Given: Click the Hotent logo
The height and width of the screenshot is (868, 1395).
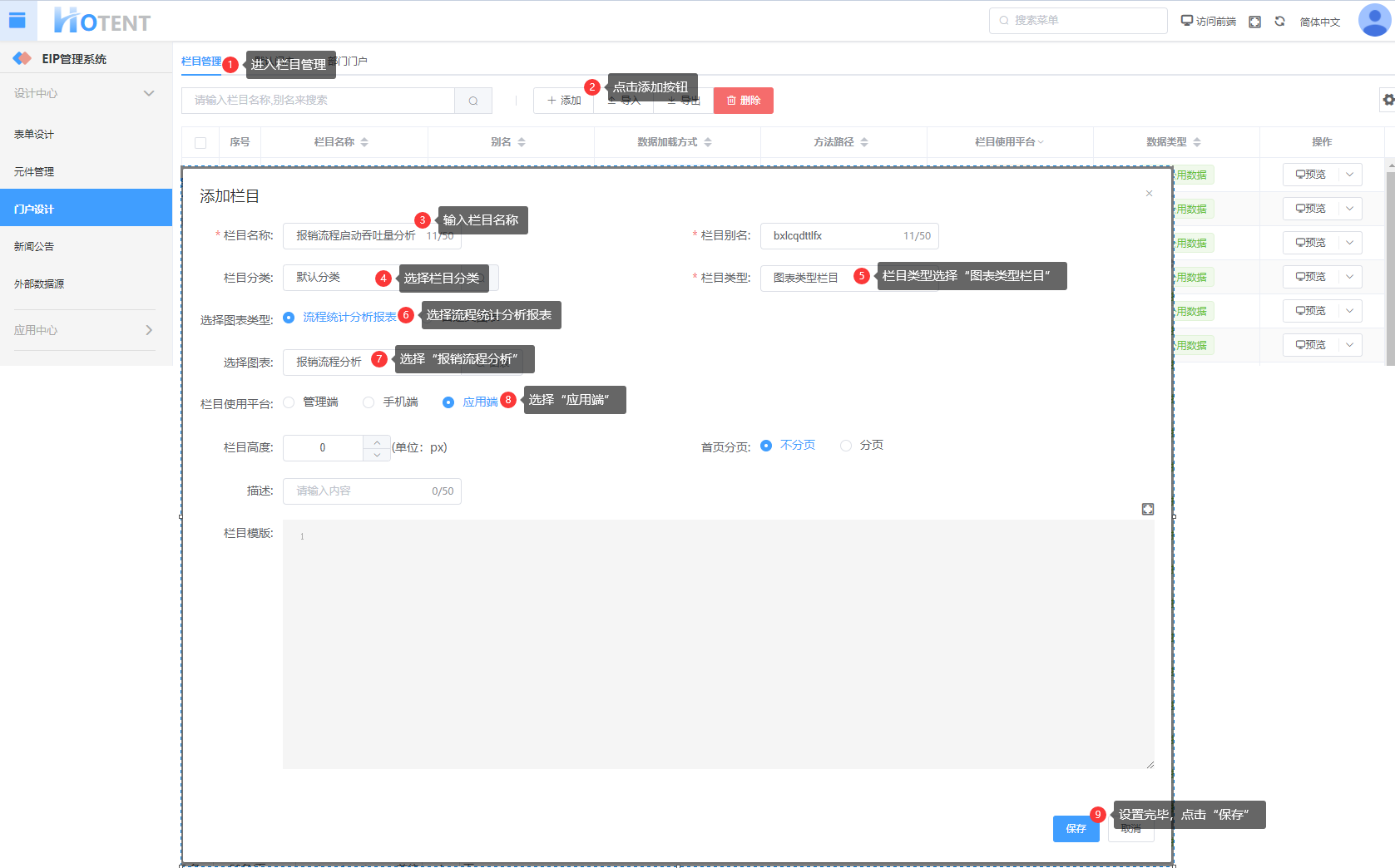Looking at the screenshot, I should coord(102,21).
